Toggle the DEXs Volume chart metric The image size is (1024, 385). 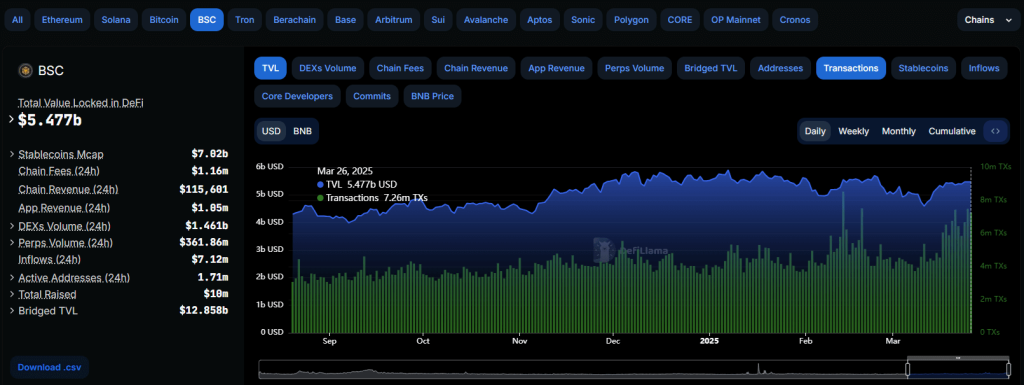point(328,68)
